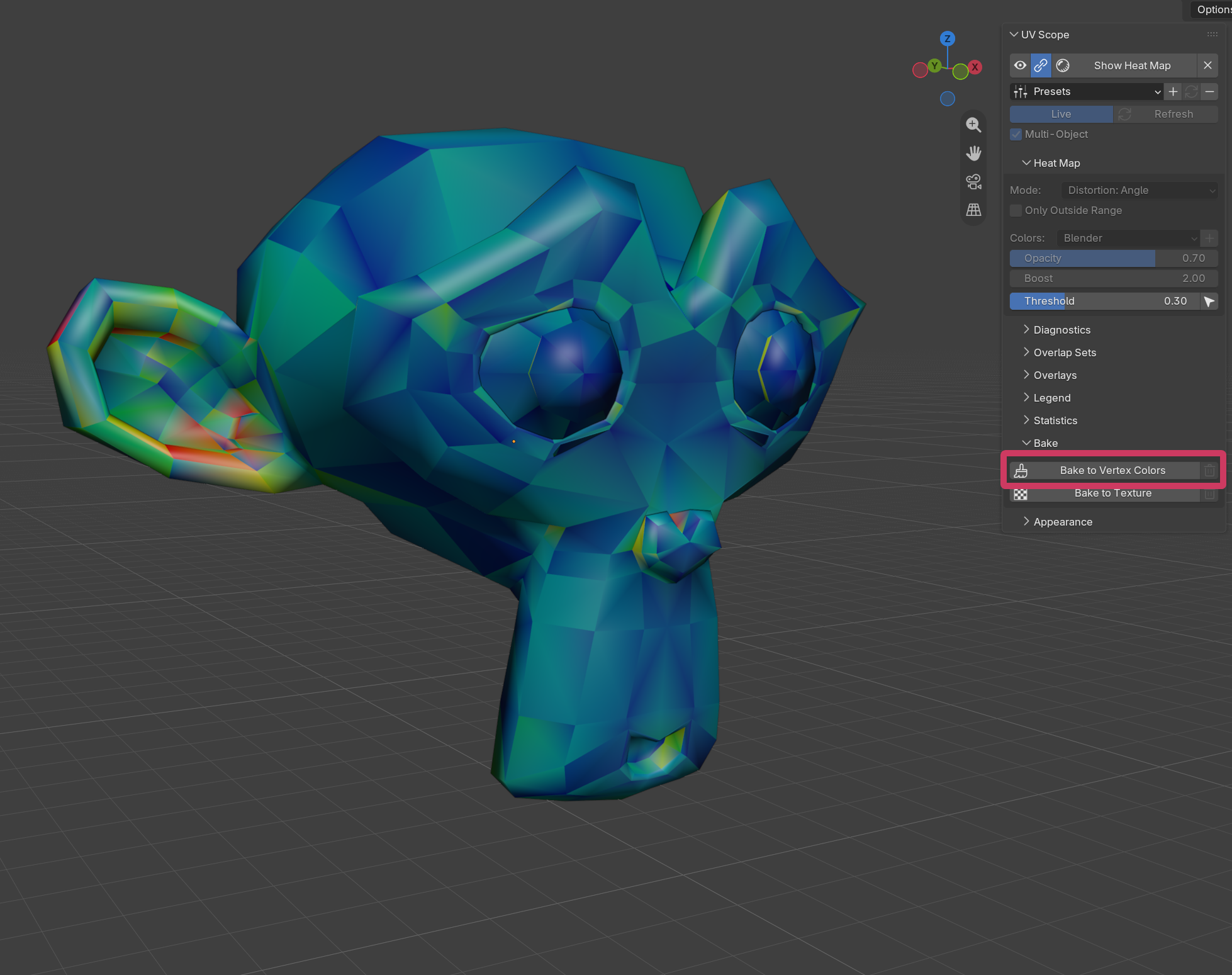
Task: Click the pan hand viewport icon
Action: coord(973,153)
